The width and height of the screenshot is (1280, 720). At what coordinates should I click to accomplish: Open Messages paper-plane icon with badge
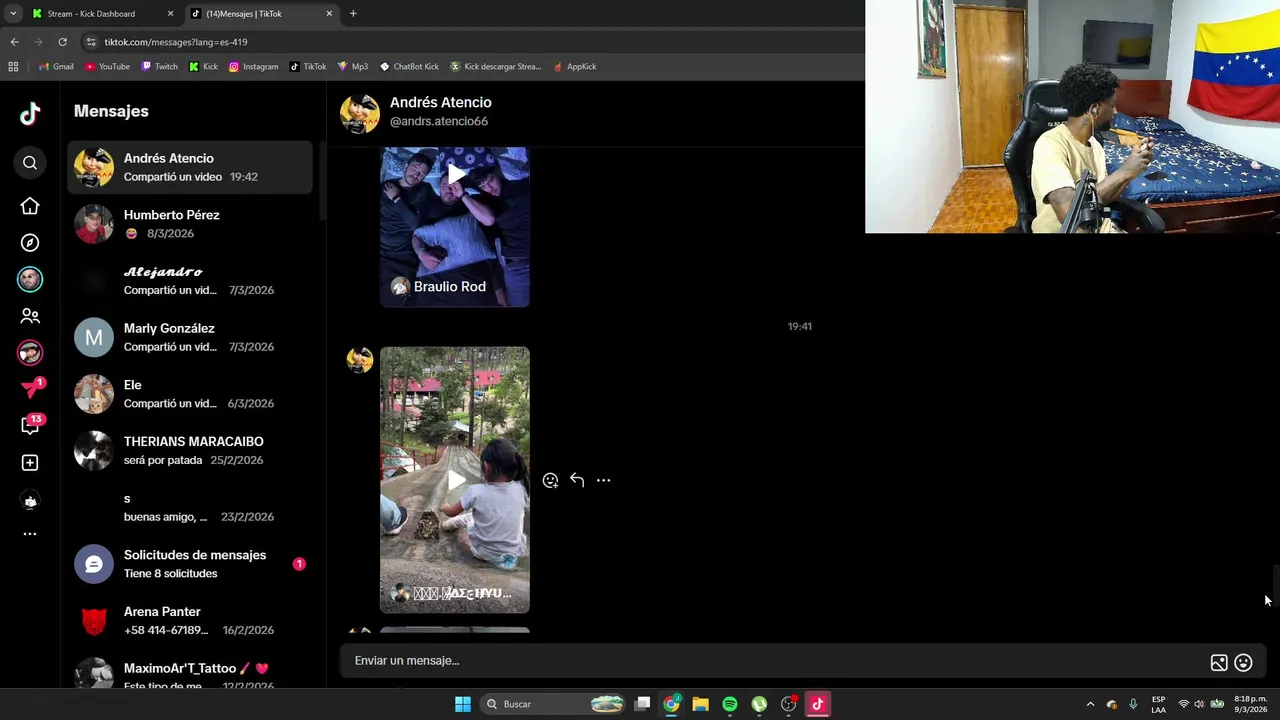coord(32,388)
